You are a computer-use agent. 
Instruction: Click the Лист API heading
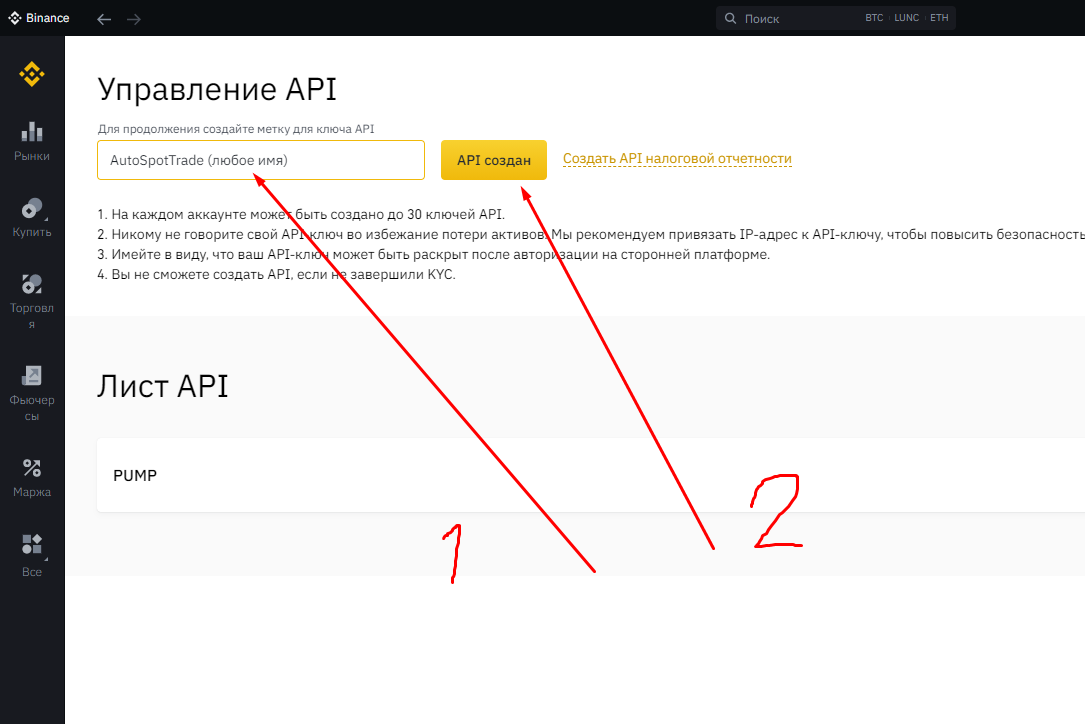(x=163, y=386)
